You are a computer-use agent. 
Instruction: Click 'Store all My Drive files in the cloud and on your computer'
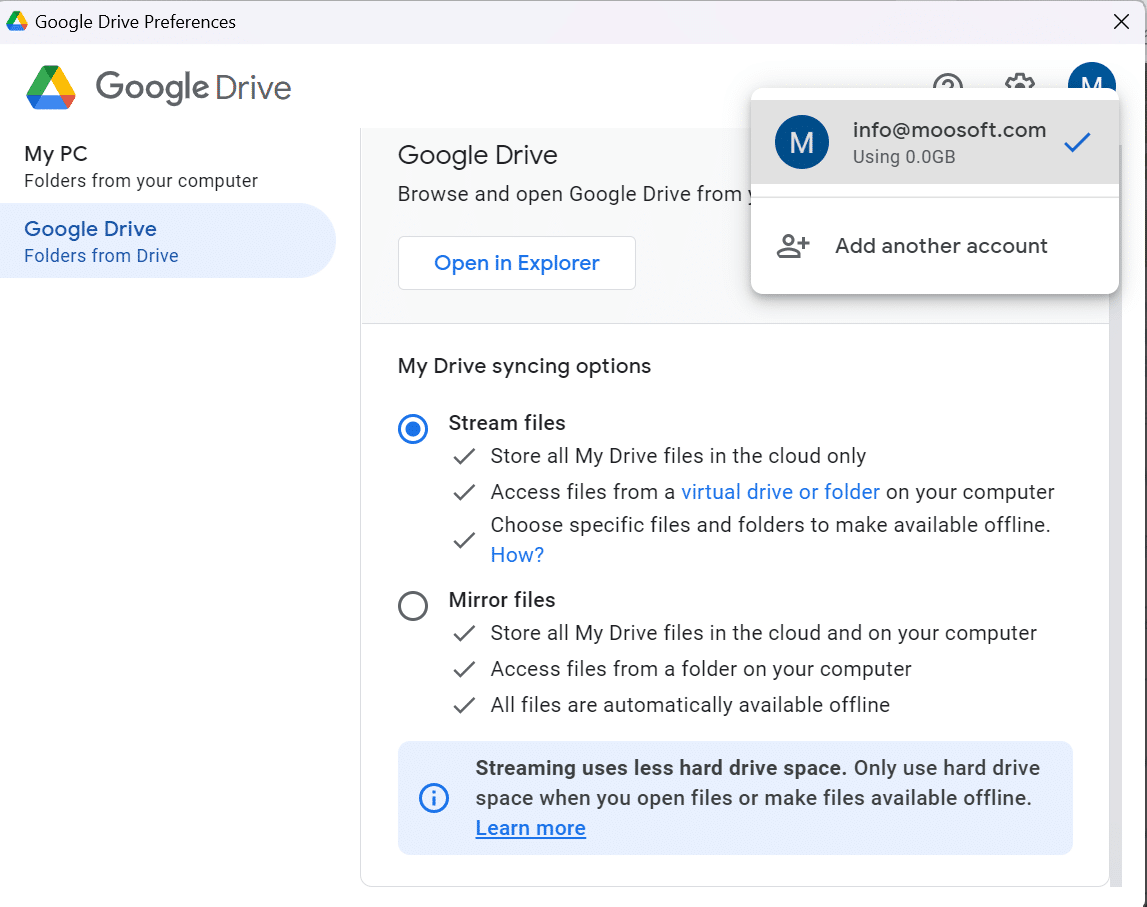point(764,633)
